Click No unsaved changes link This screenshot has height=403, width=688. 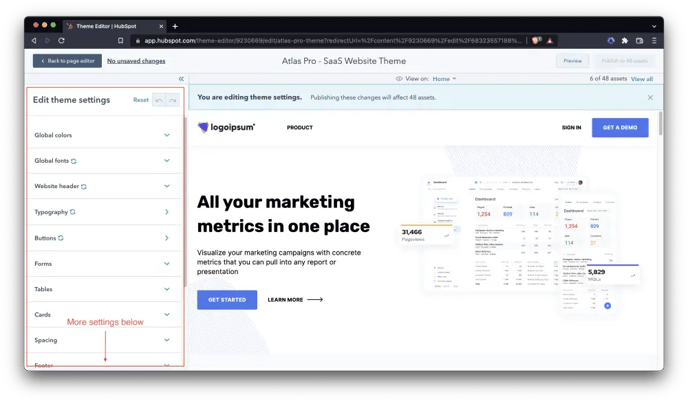[136, 61]
